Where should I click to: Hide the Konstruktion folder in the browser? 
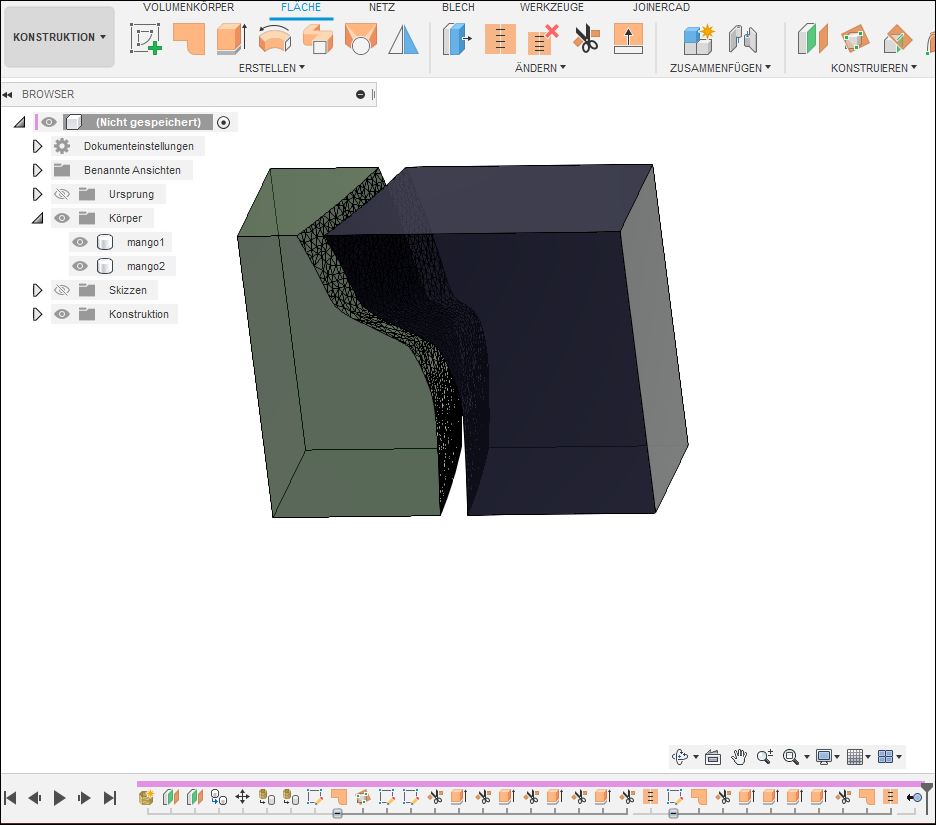click(62, 314)
